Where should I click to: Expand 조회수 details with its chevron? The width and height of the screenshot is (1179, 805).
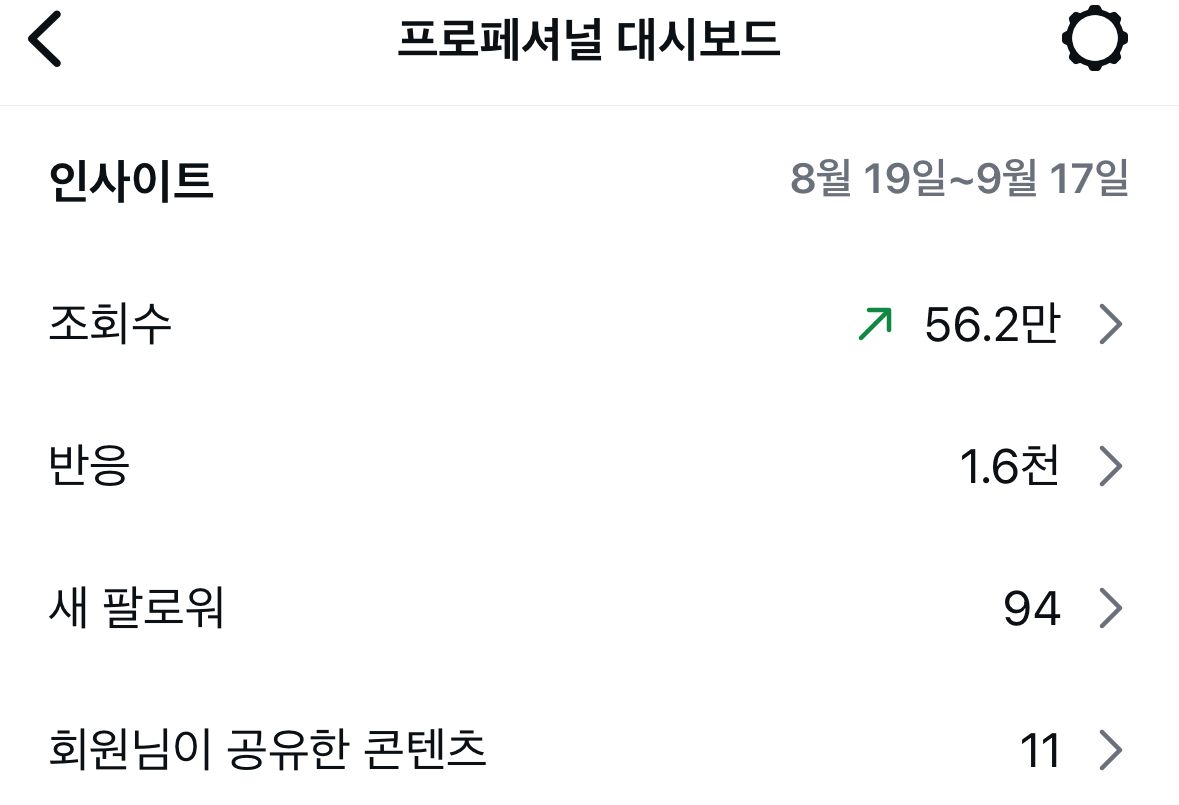tap(1111, 325)
